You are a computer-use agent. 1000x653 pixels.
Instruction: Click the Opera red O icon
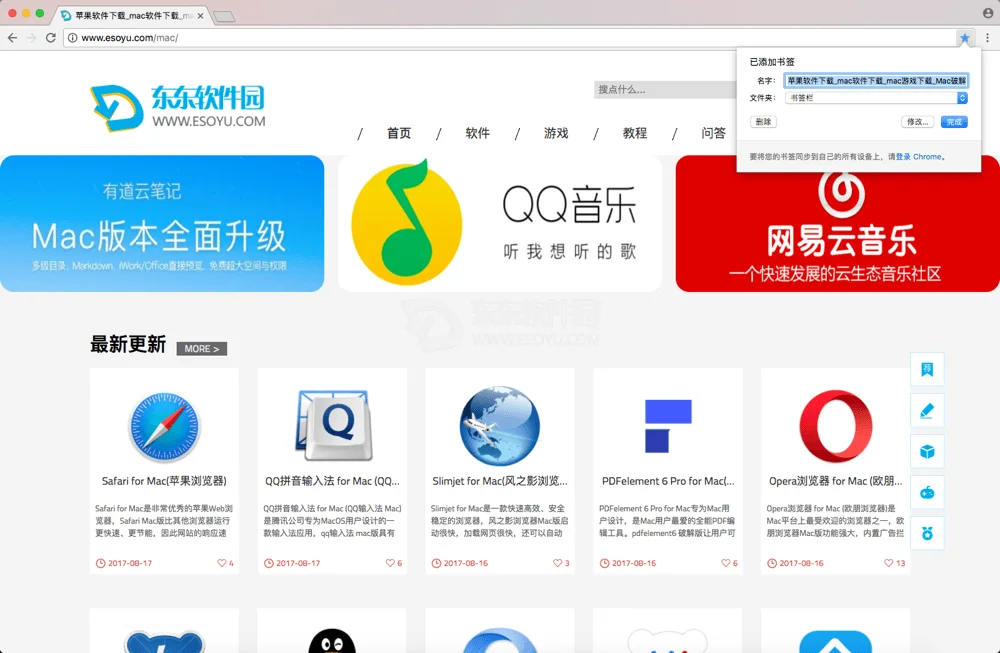pos(835,426)
